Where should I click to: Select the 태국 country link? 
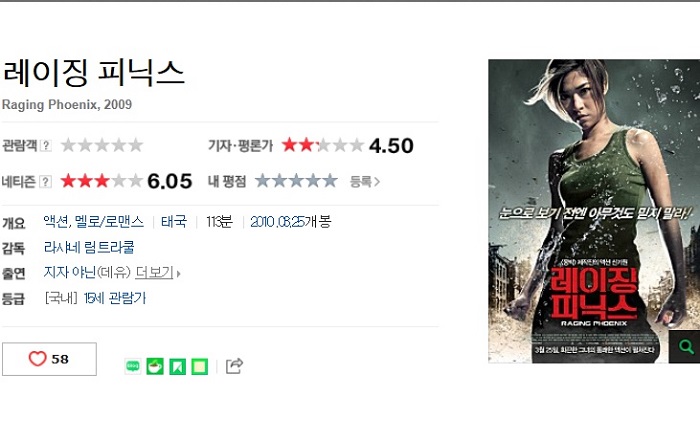(174, 221)
